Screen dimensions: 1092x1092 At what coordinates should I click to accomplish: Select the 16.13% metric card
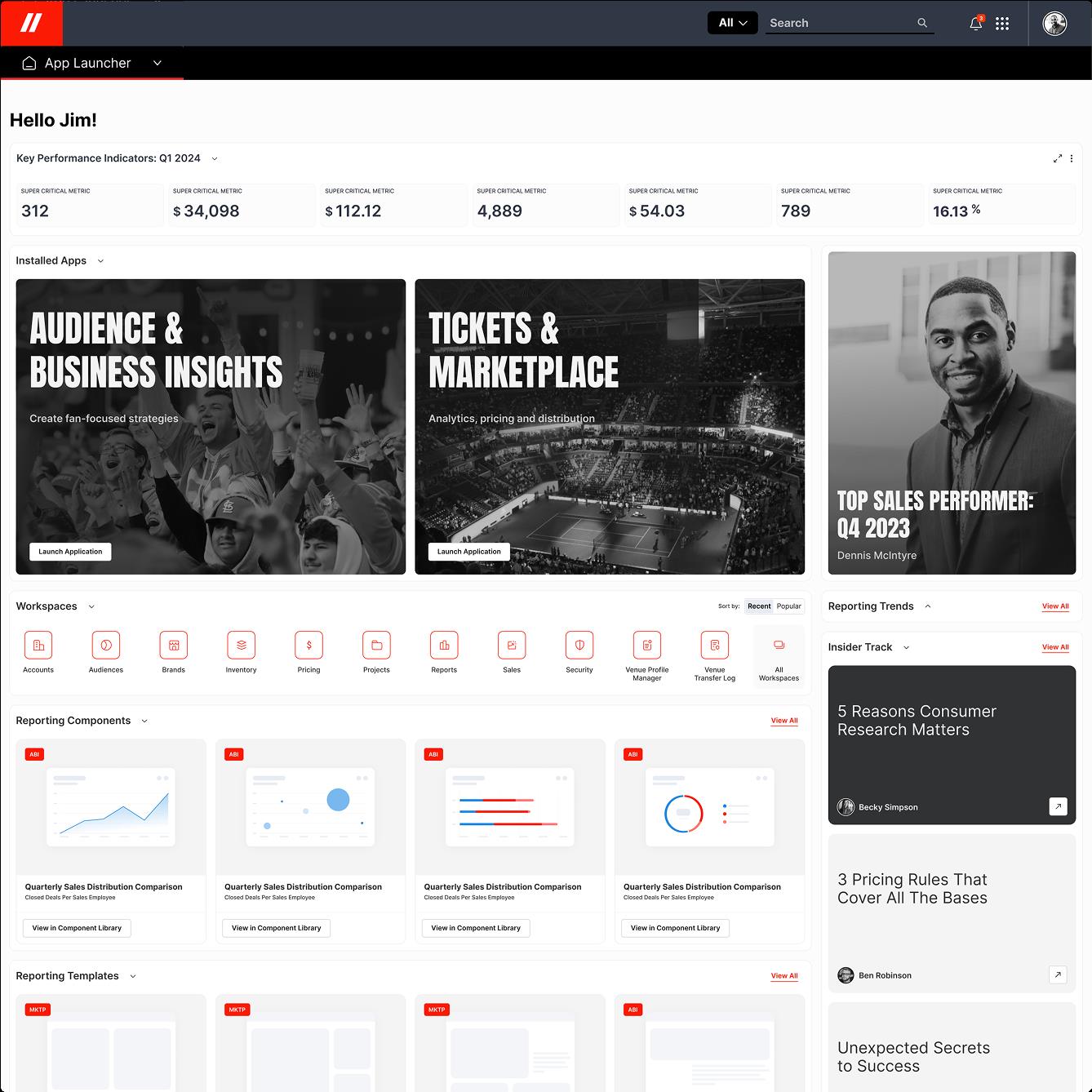(x=1002, y=204)
